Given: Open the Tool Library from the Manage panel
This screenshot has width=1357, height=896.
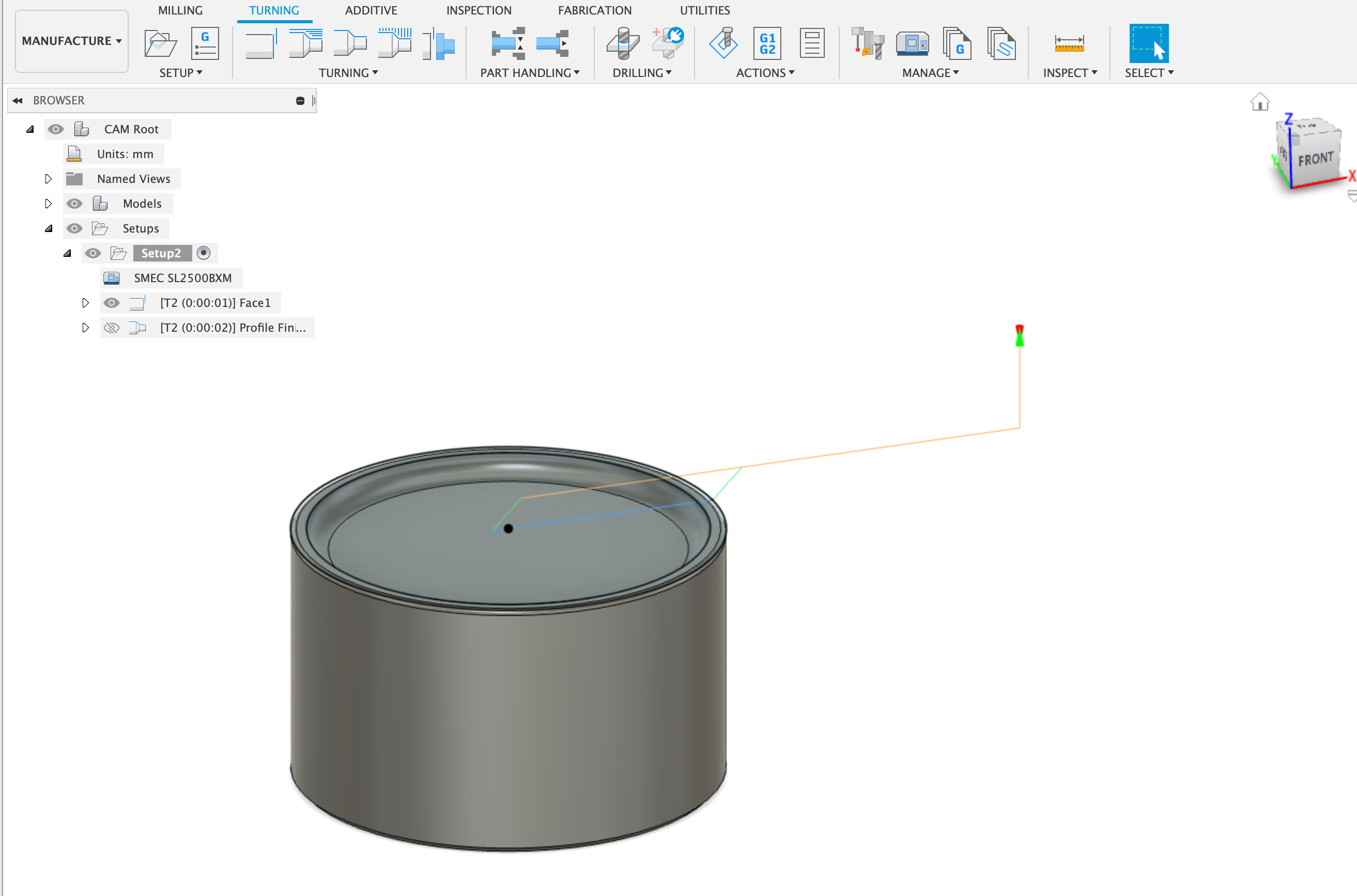Looking at the screenshot, I should pyautogui.click(x=866, y=43).
